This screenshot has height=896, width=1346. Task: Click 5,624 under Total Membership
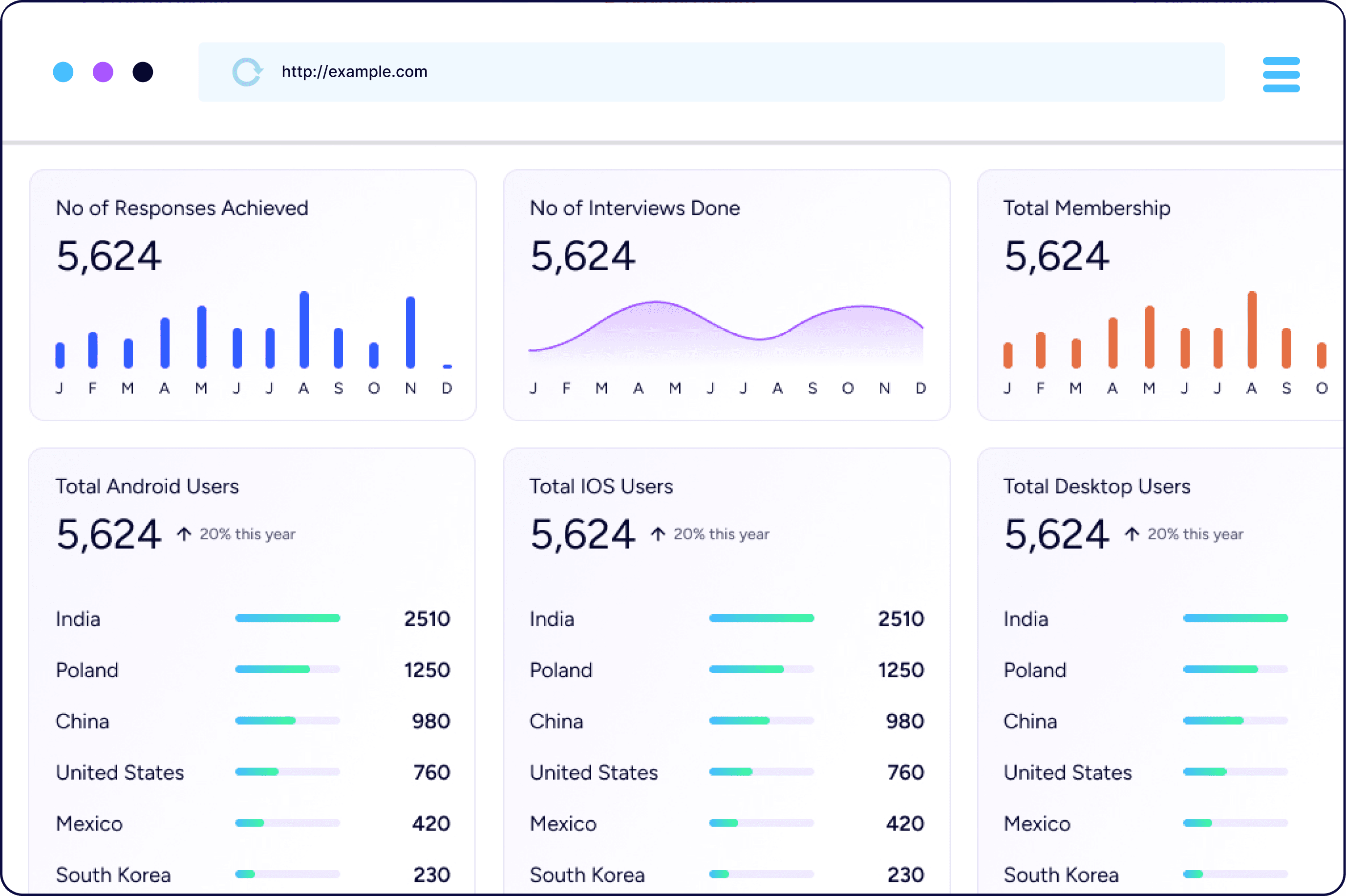point(1057,256)
